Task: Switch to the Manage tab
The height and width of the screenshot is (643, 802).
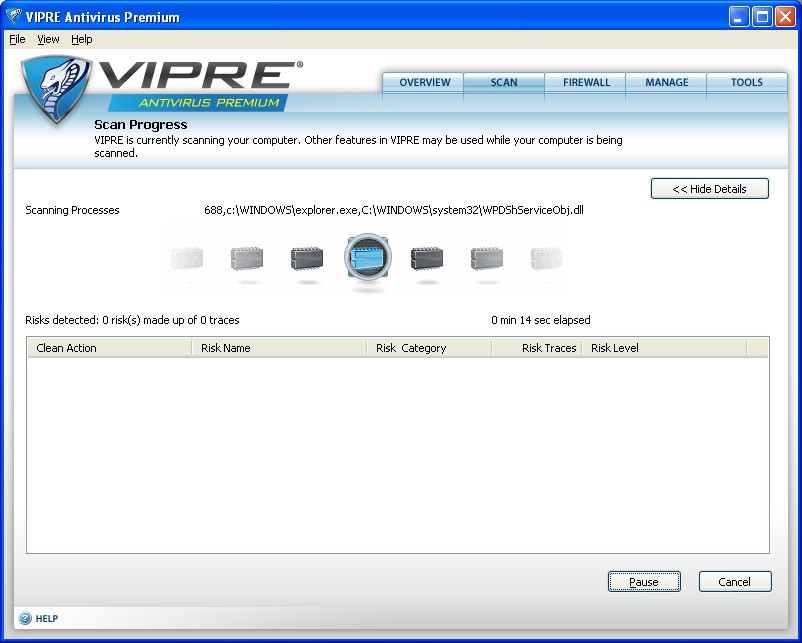Action: pyautogui.click(x=666, y=83)
